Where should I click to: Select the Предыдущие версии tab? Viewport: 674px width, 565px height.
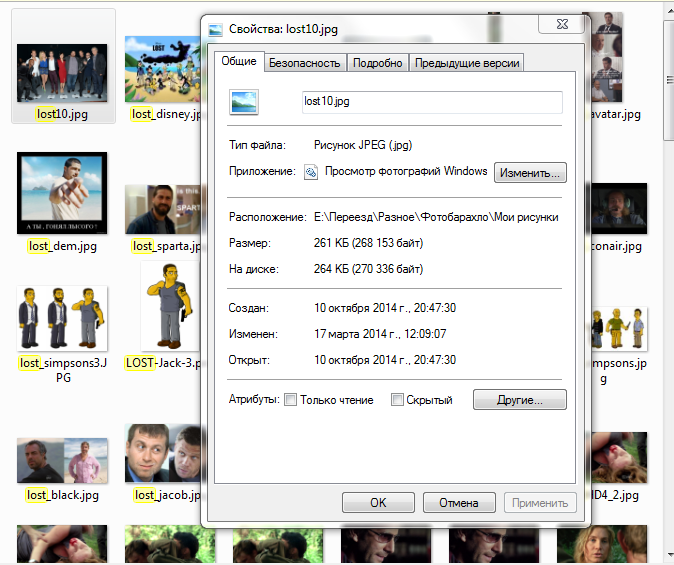467,63
